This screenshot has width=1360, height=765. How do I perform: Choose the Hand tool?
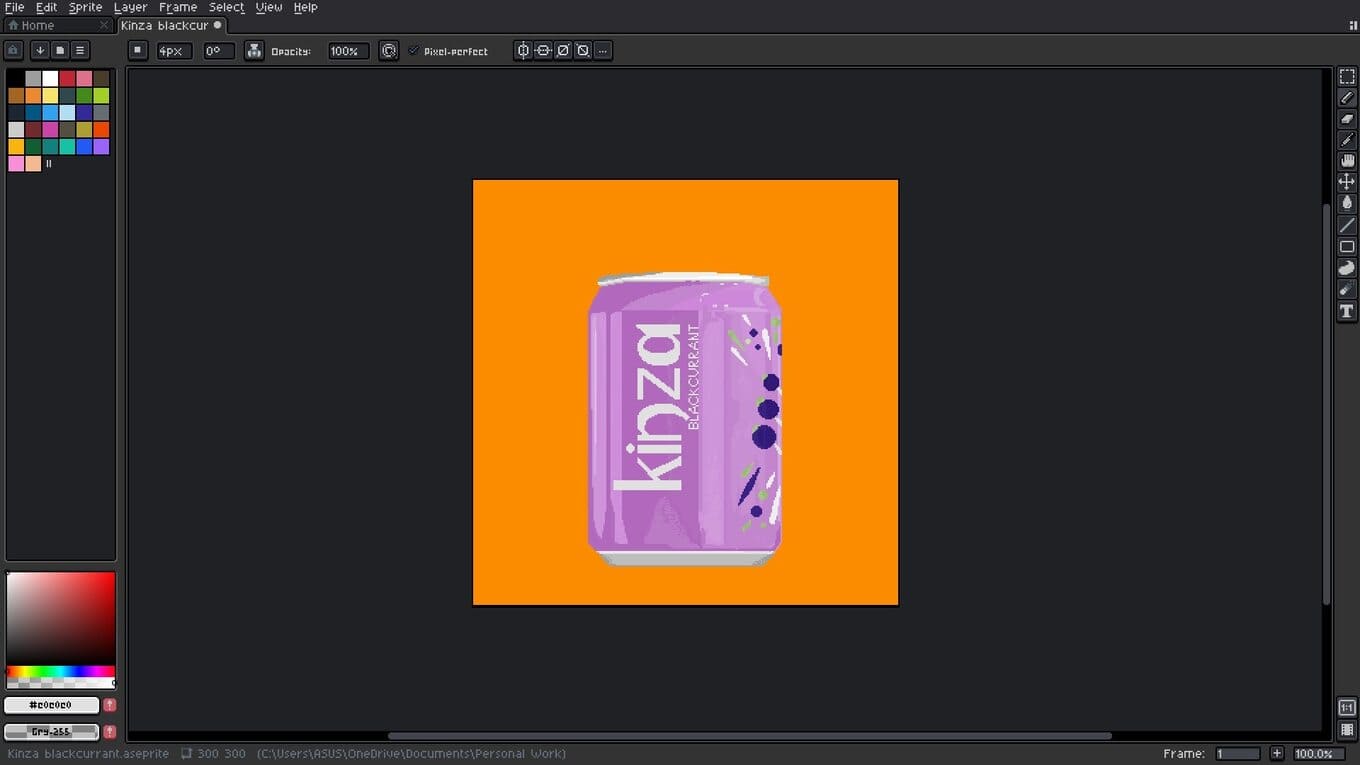tap(1347, 161)
